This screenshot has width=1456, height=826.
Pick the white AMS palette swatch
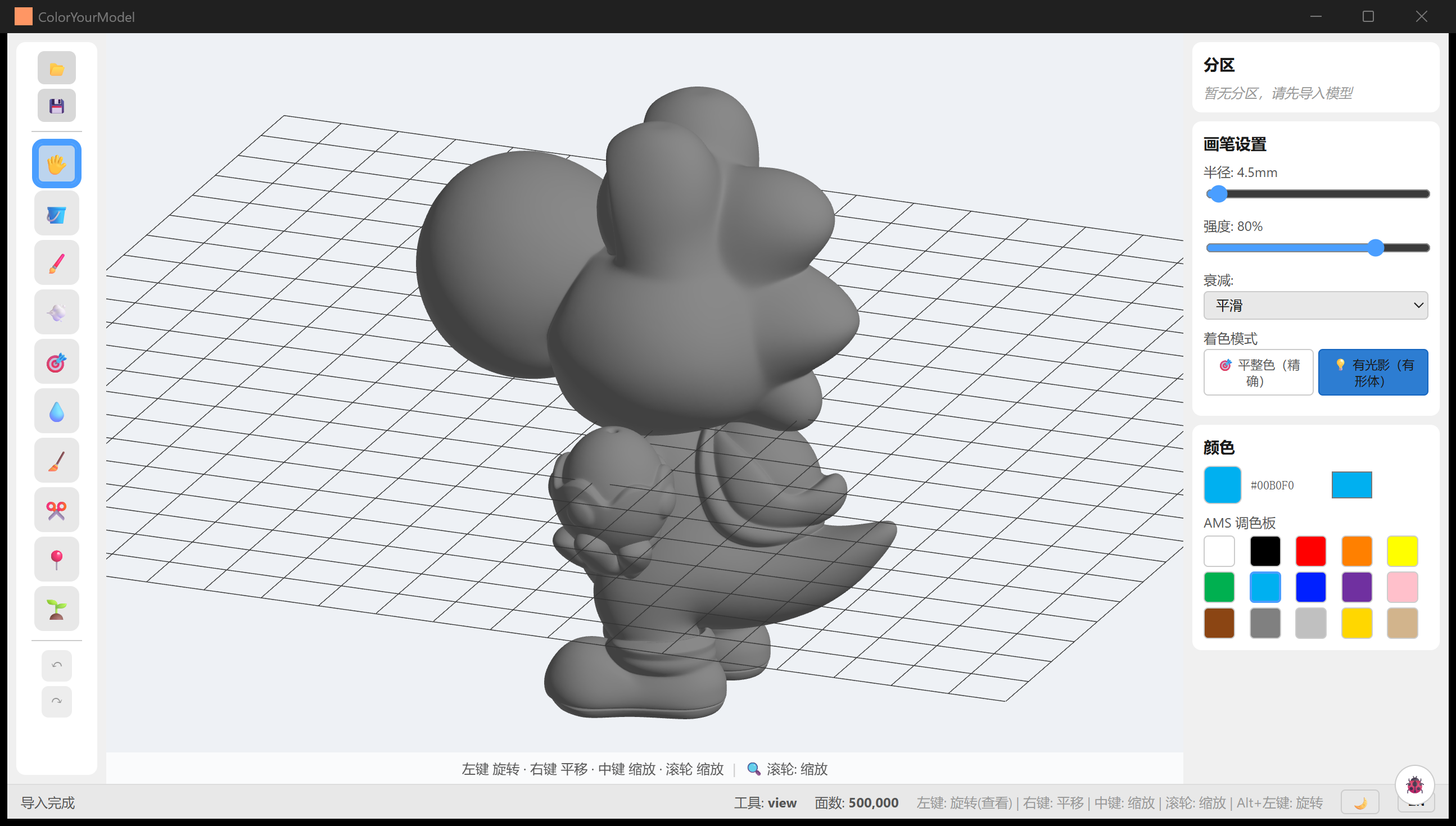point(1219,551)
